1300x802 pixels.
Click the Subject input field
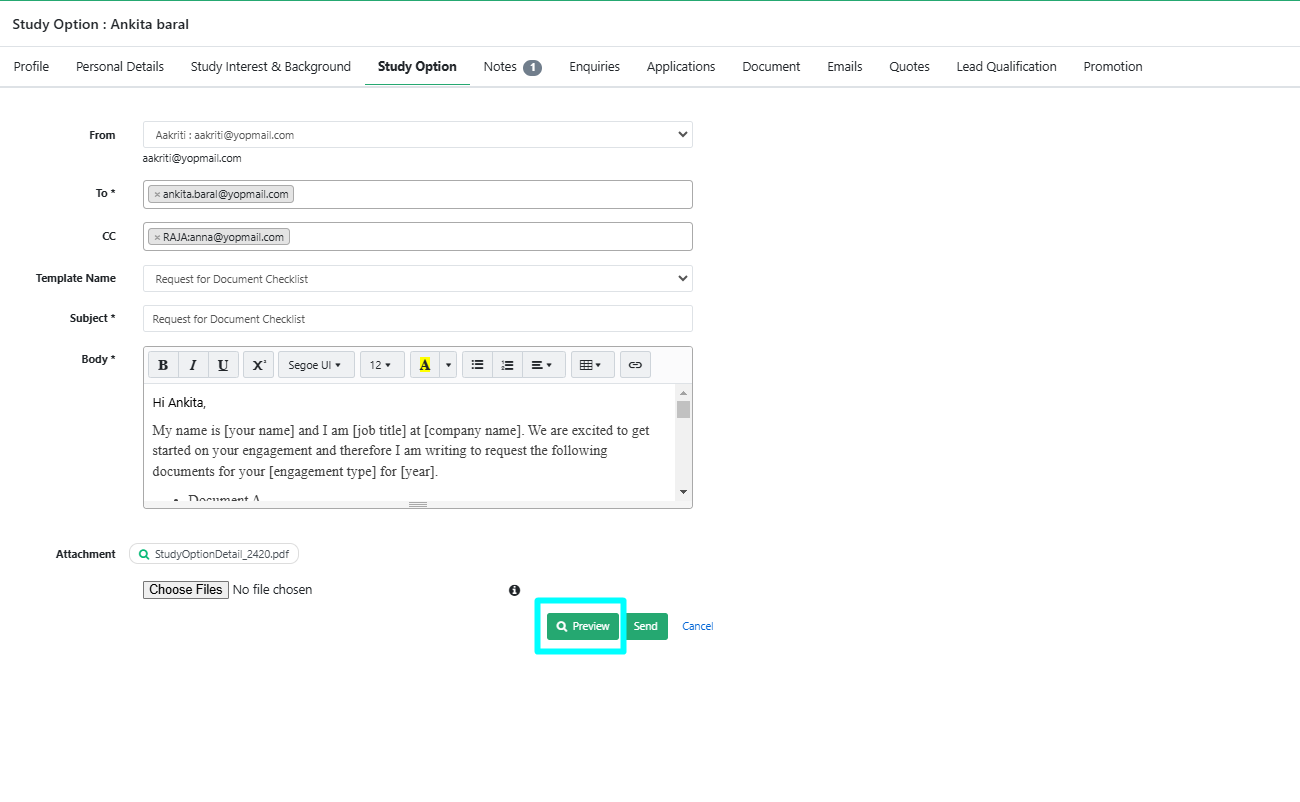pyautogui.click(x=418, y=319)
